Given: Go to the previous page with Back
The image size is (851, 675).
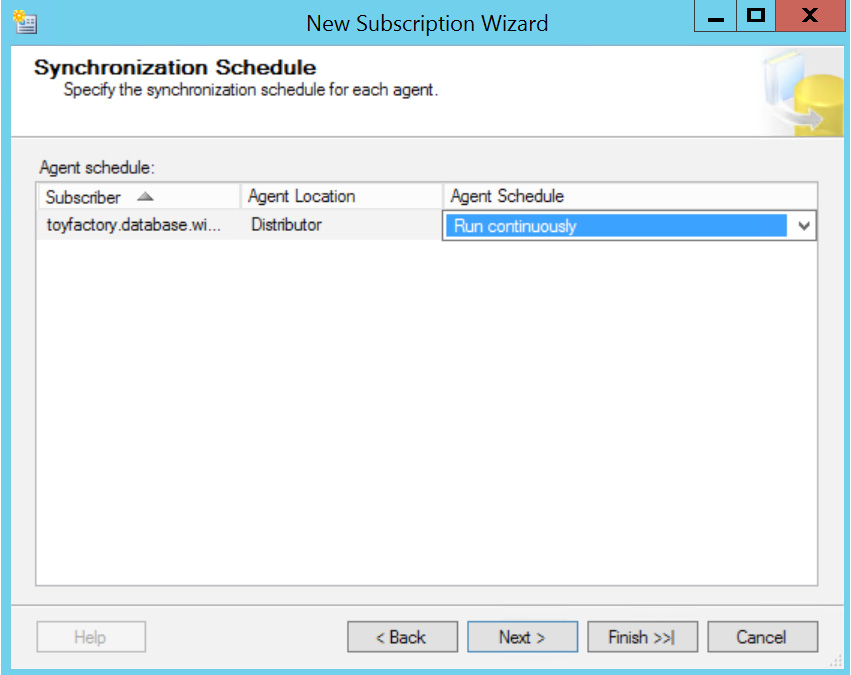Looking at the screenshot, I should pyautogui.click(x=402, y=637).
